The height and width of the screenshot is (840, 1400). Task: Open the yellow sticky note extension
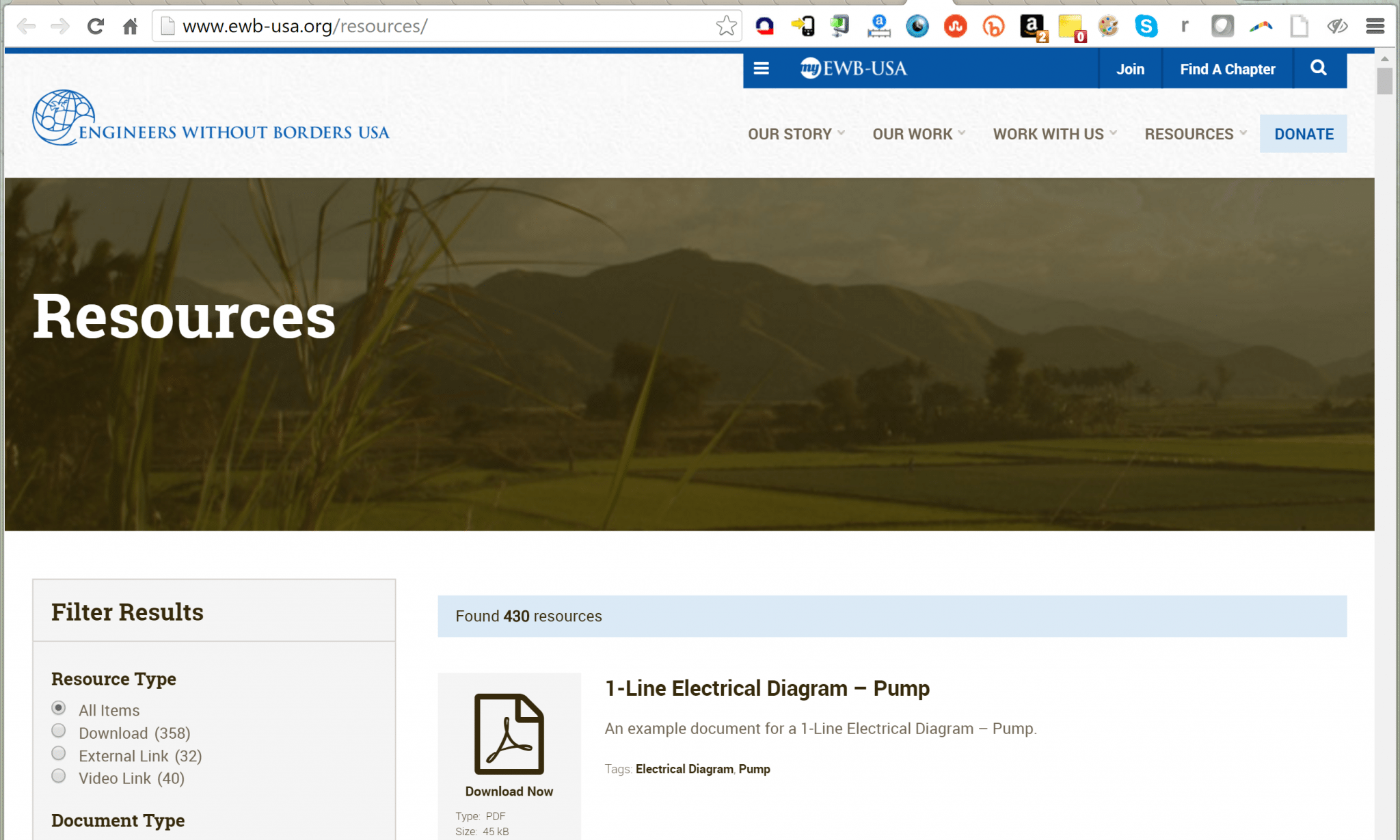click(1072, 28)
